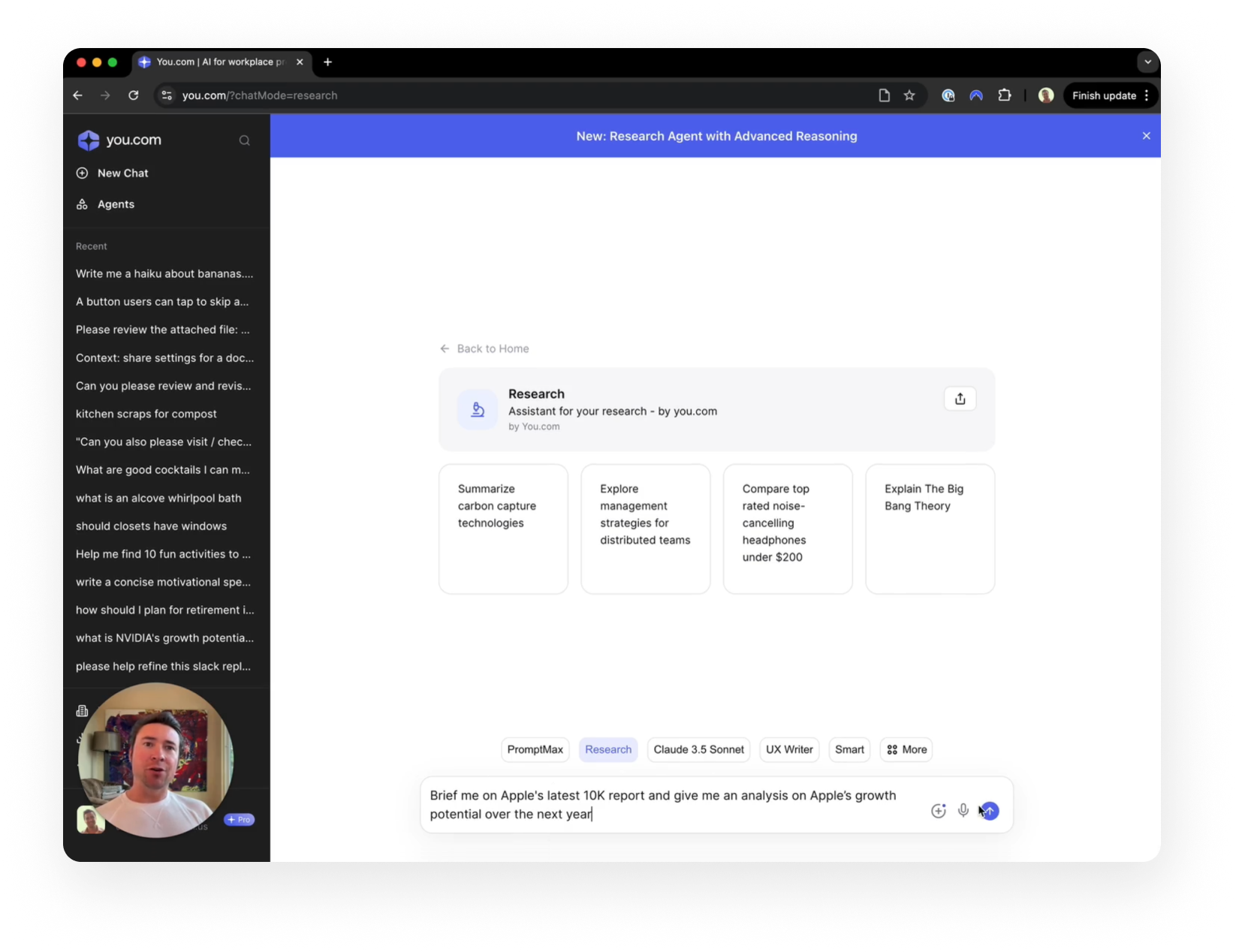
Task: Click the Back to Home link
Action: click(484, 348)
